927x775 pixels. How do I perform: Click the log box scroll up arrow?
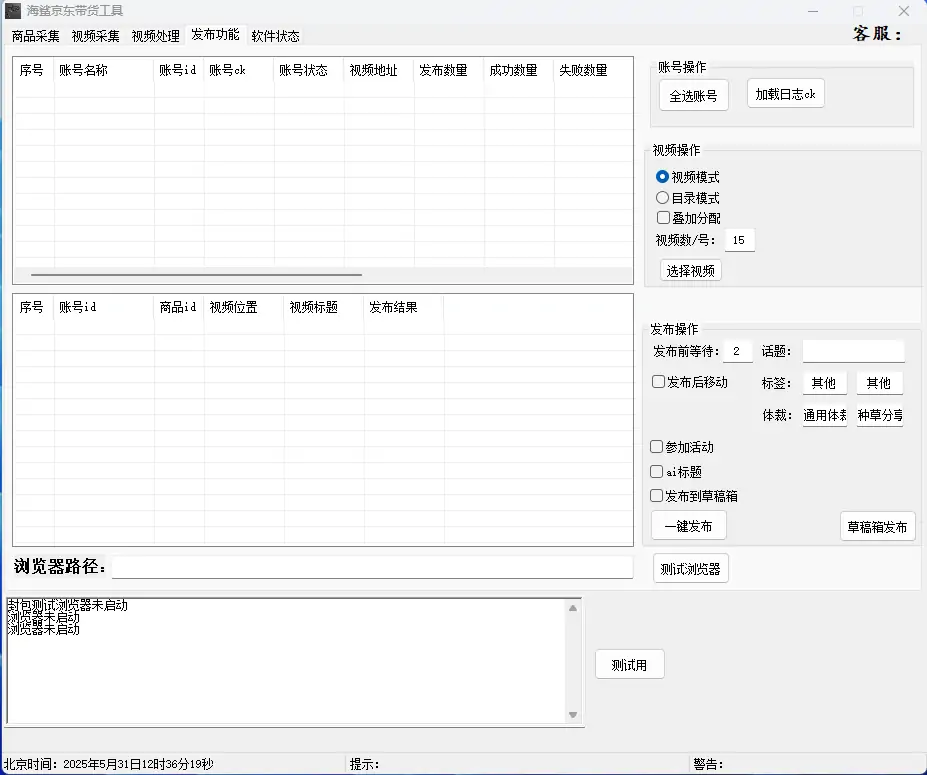point(573,608)
